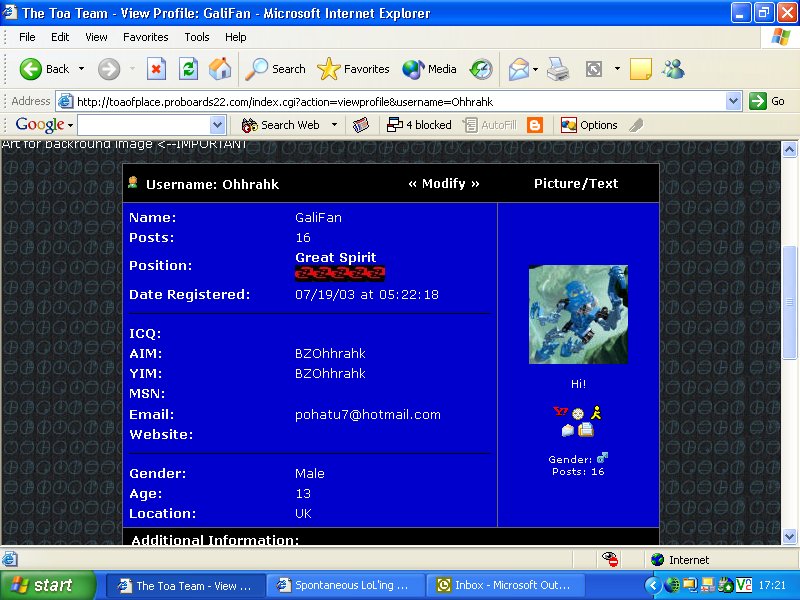Expand the Search Web dropdown arrow
Viewport: 800px width, 600px height.
(334, 125)
